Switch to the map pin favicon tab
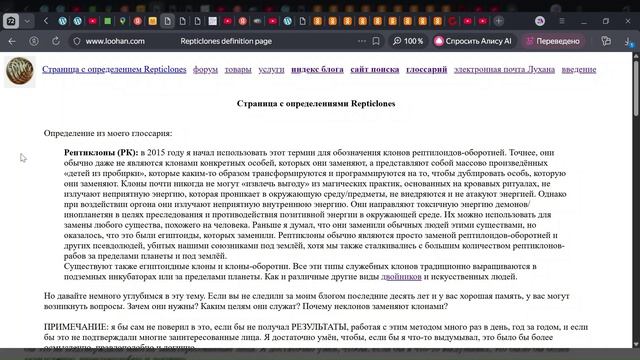This screenshot has height=360, width=640. pyautogui.click(x=122, y=21)
